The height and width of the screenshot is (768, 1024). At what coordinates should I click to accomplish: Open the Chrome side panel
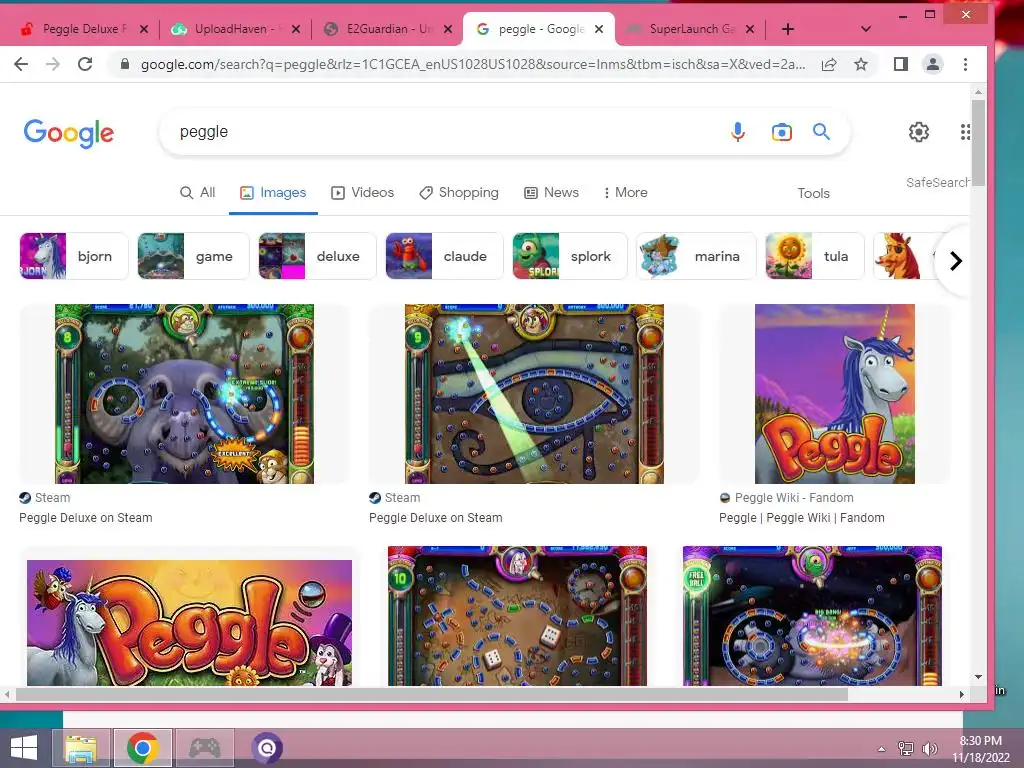901,64
